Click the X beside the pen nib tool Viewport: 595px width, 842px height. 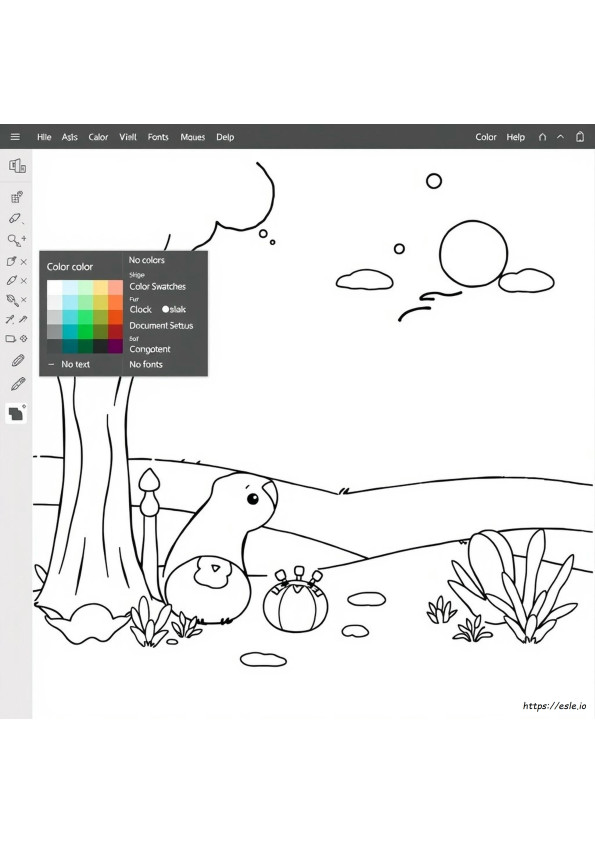[x=24, y=281]
